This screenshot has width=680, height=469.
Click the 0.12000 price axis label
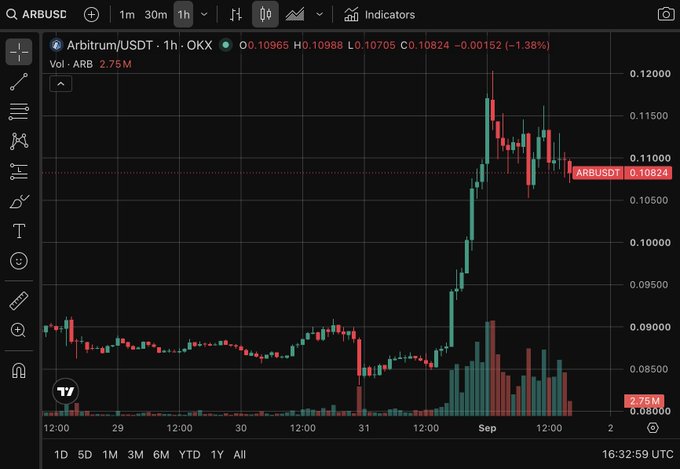point(650,74)
